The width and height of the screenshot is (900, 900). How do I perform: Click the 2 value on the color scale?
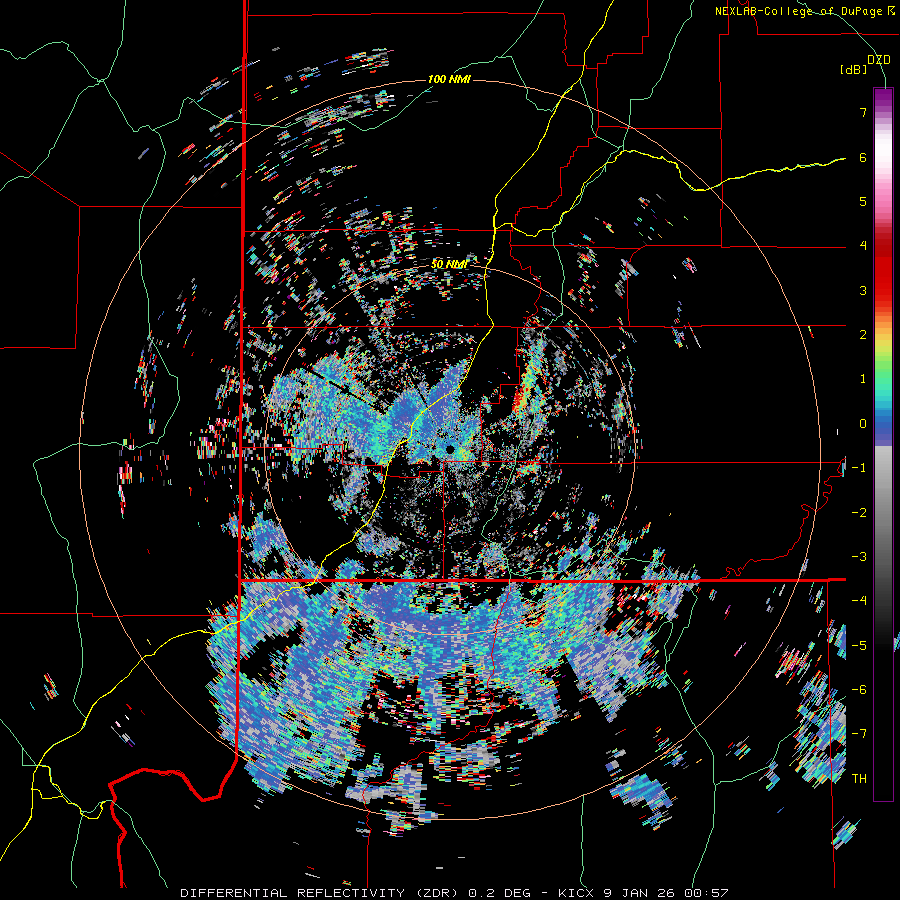pyautogui.click(x=863, y=335)
